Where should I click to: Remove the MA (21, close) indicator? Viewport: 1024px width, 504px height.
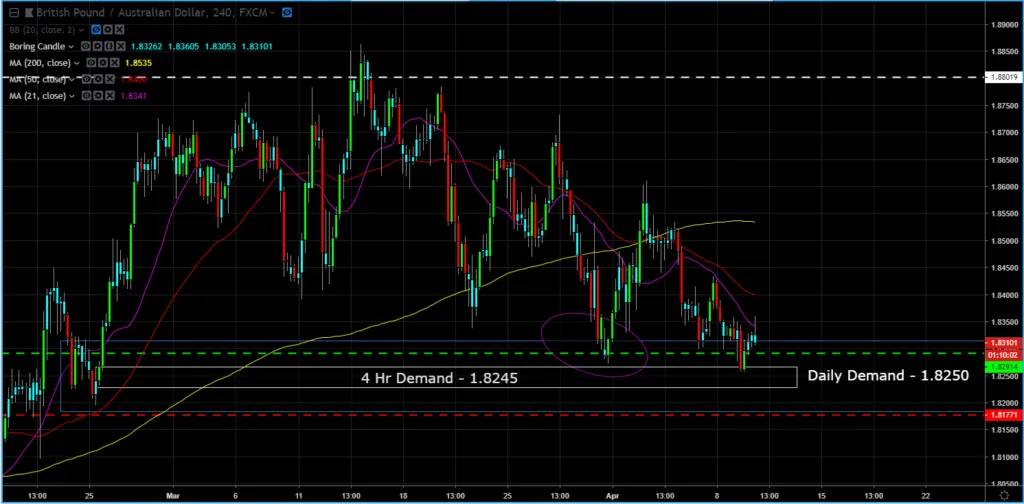(111, 95)
